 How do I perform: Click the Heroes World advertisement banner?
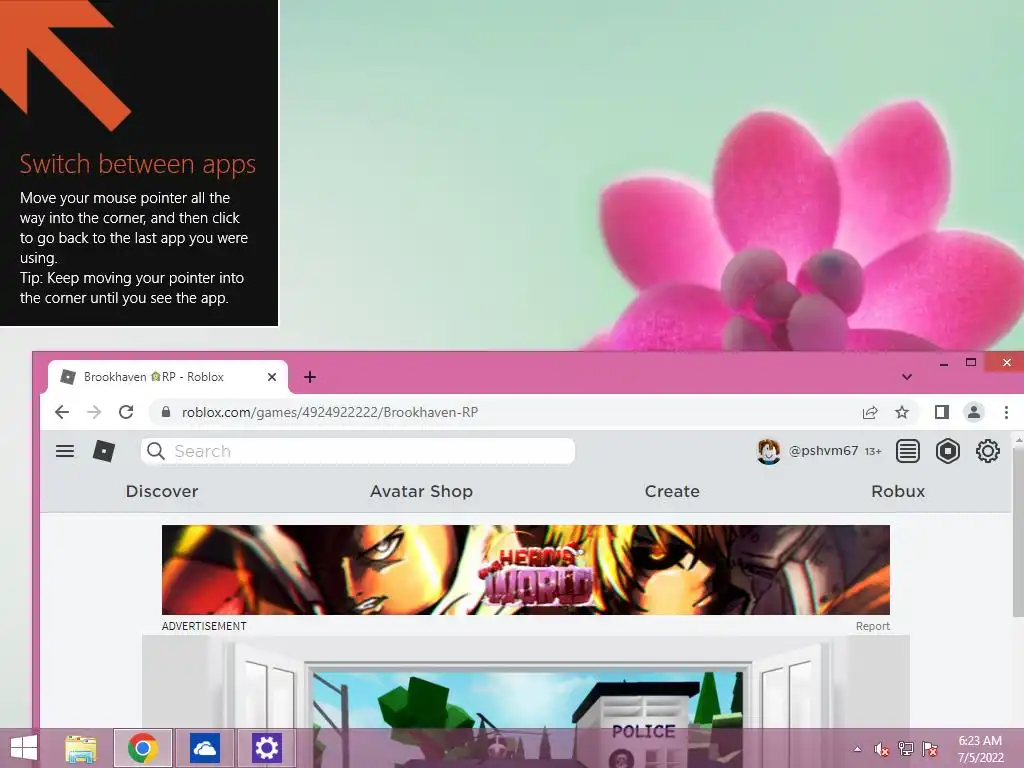click(x=526, y=569)
